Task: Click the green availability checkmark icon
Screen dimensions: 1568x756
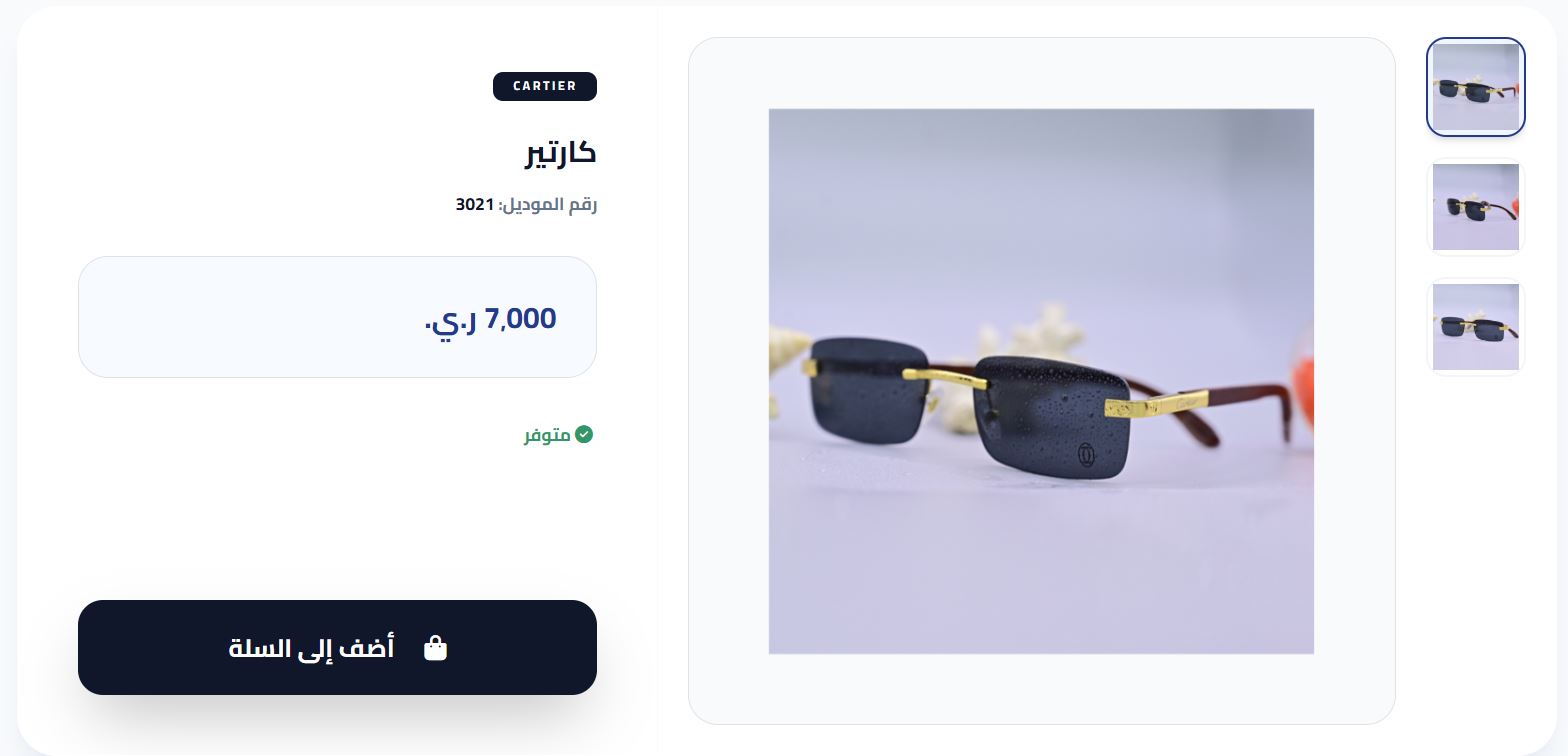Action: 585,434
